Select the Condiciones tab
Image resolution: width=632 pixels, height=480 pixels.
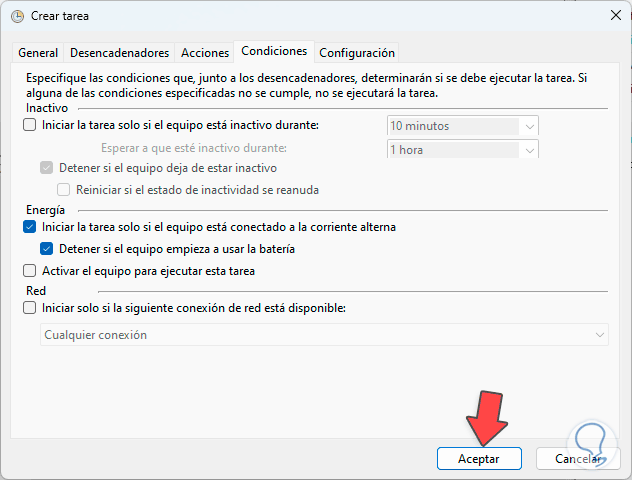[x=274, y=52]
